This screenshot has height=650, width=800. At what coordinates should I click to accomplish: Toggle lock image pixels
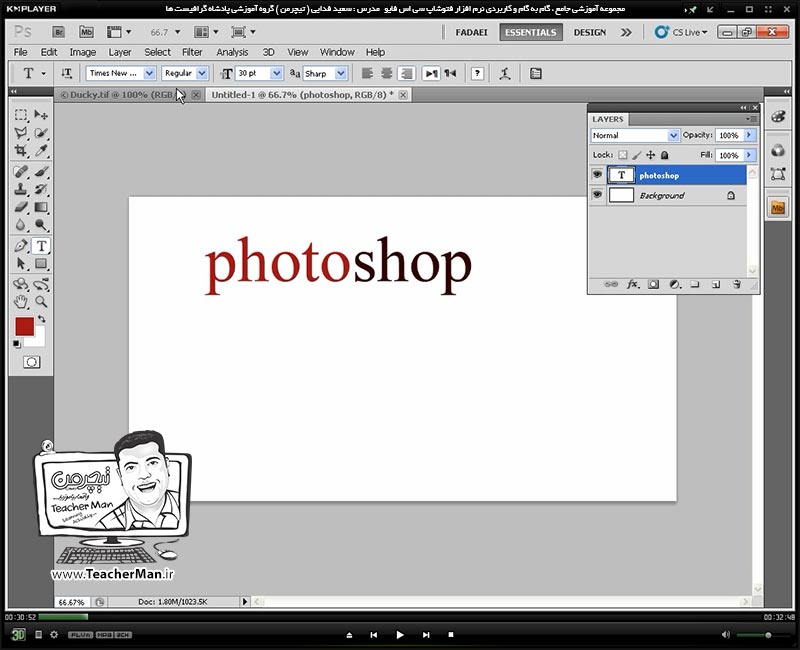[637, 155]
